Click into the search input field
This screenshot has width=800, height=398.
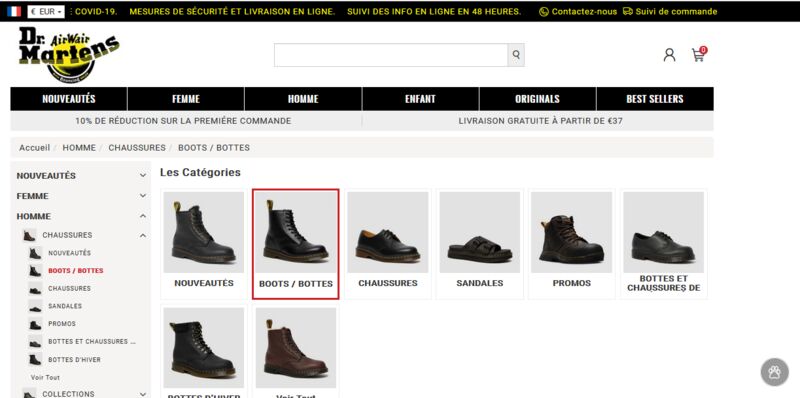(391, 55)
